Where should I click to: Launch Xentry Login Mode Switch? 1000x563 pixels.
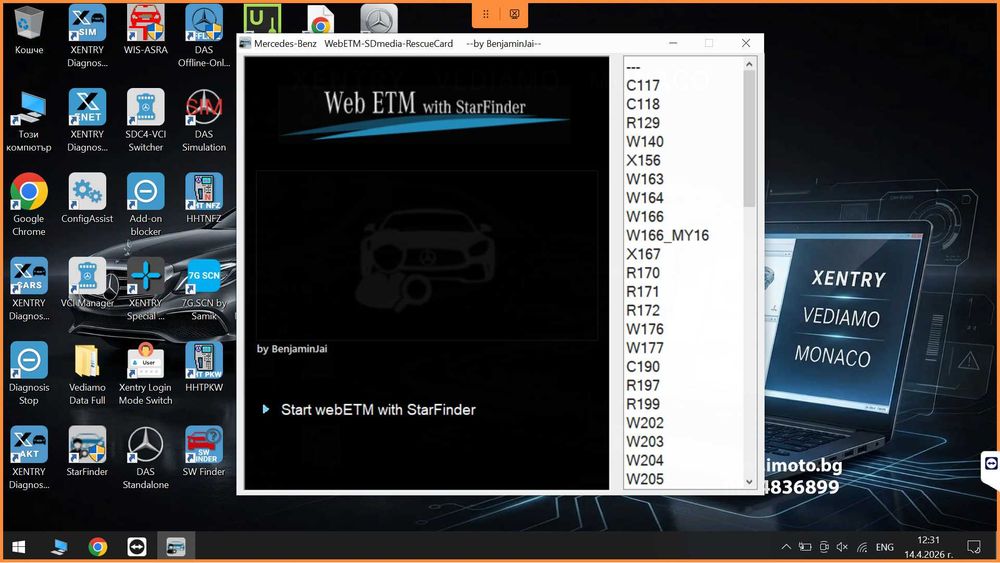[145, 374]
